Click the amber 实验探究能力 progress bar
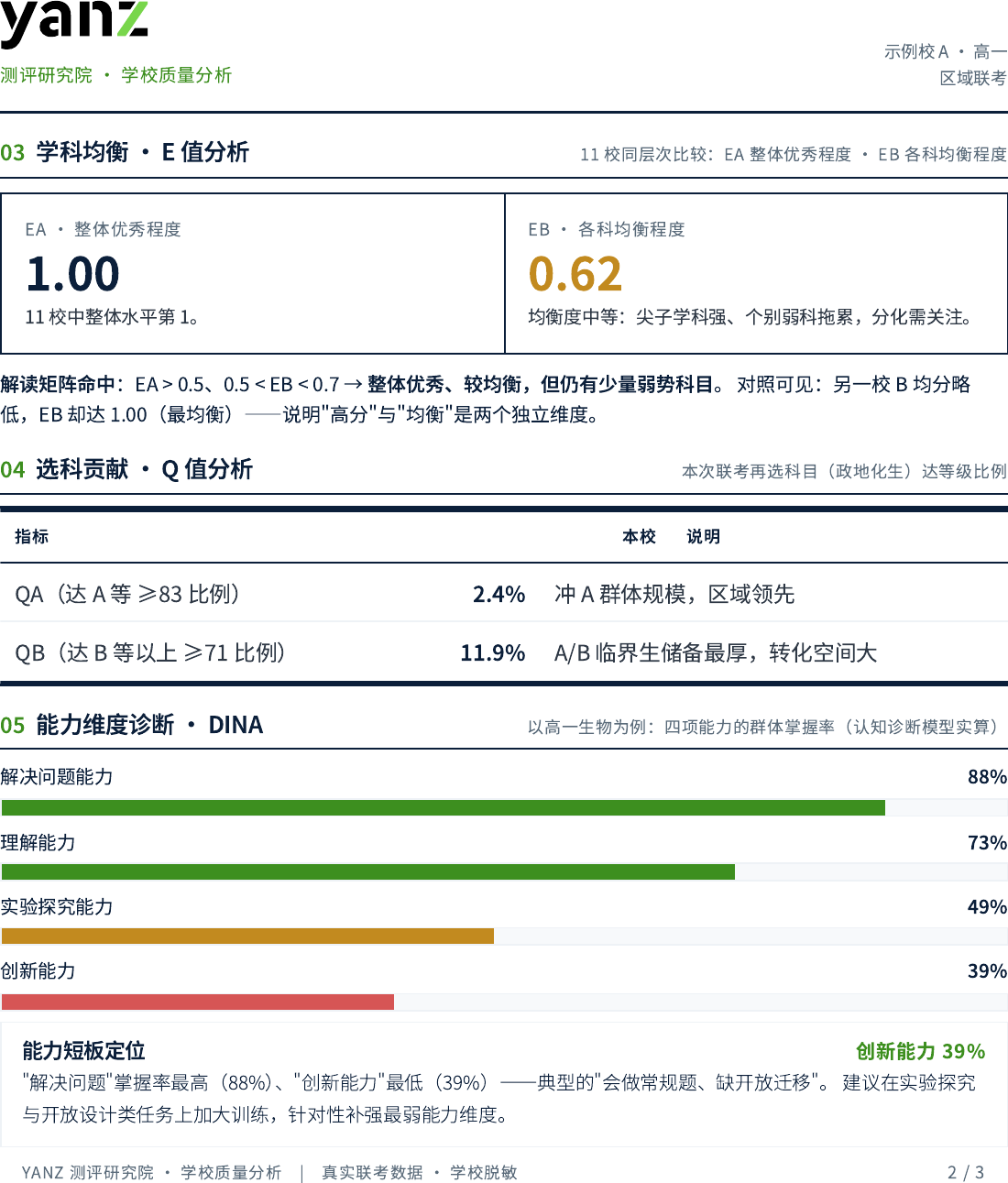This screenshot has width=1008, height=1183. [x=247, y=936]
